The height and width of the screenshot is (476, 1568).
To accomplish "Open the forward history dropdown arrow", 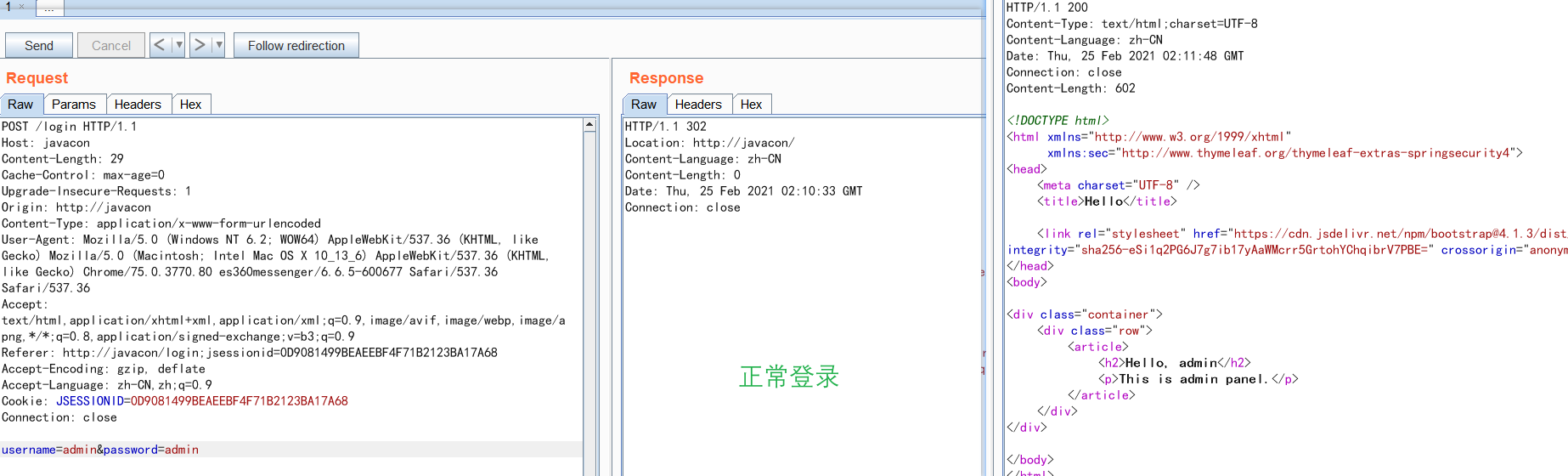I will [218, 45].
